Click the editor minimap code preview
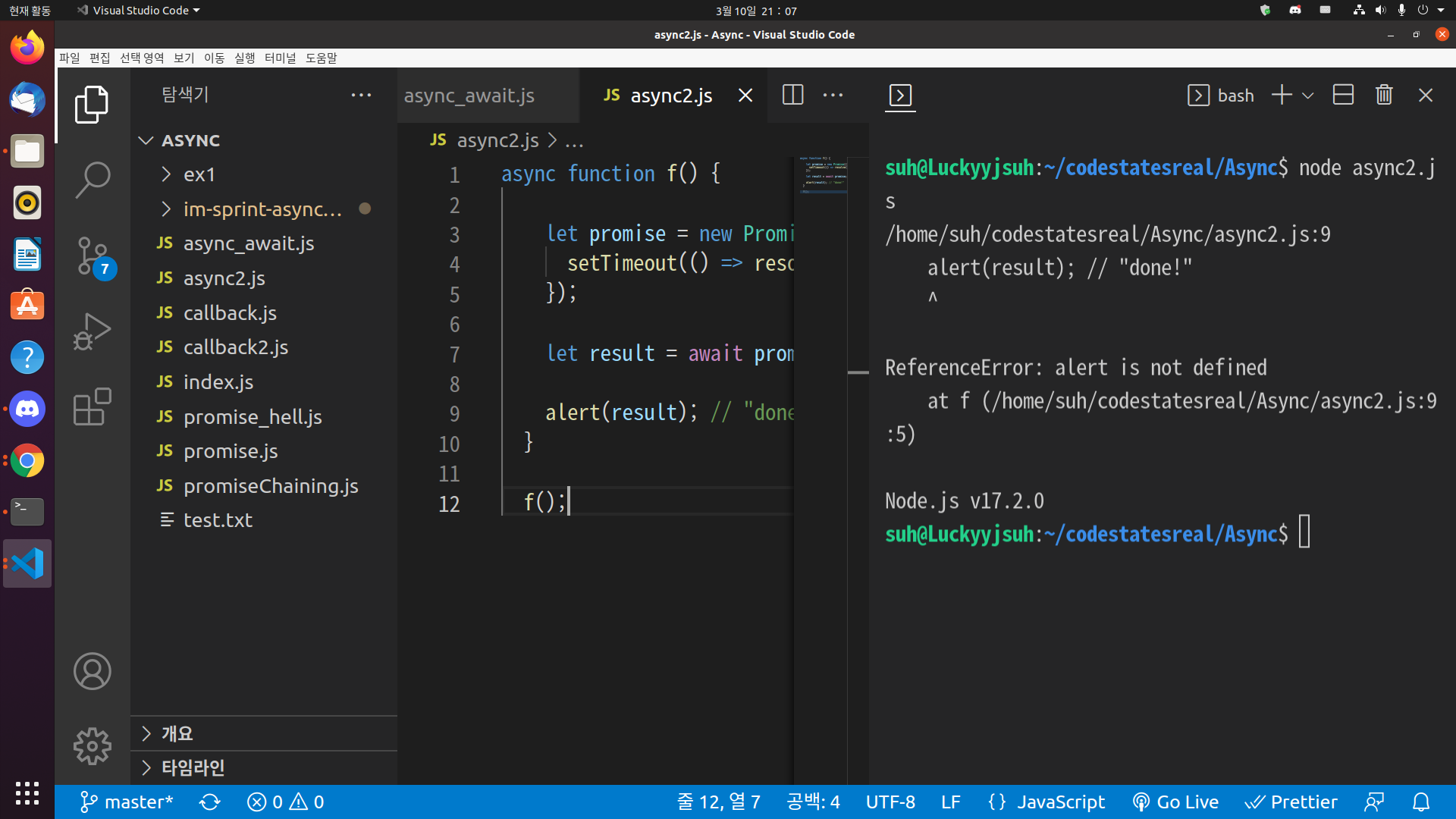 (x=822, y=174)
